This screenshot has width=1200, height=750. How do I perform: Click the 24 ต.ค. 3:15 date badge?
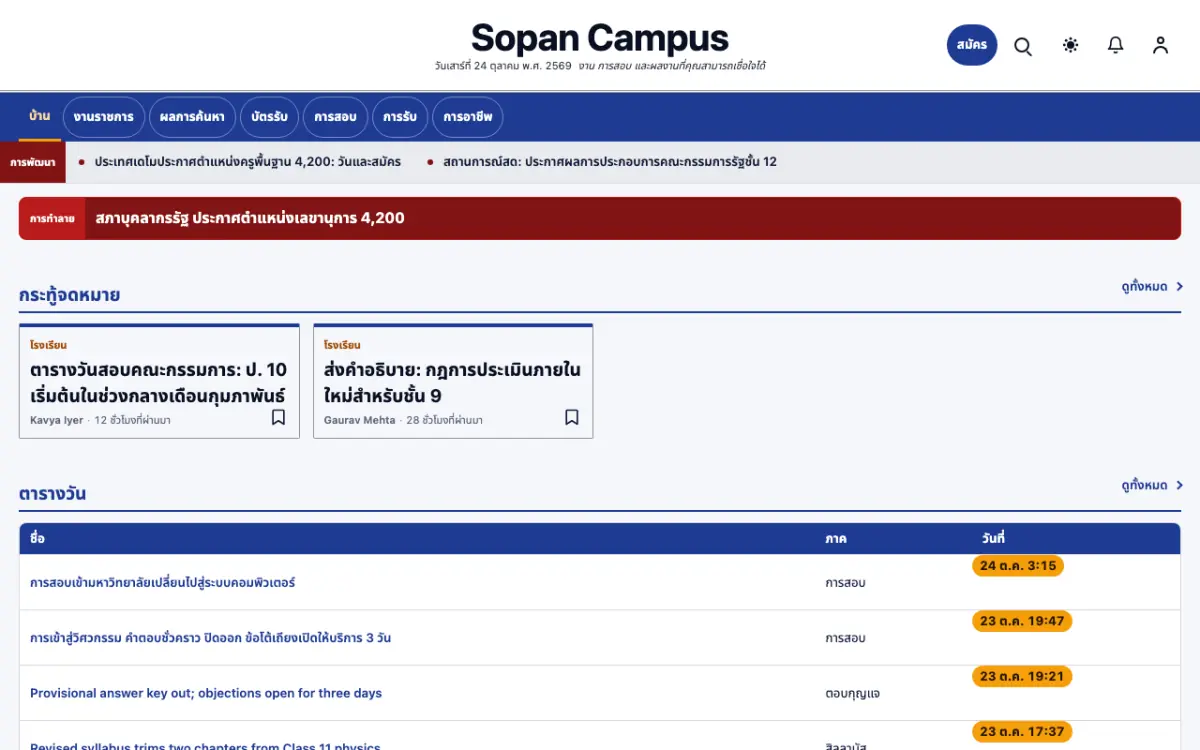[x=1018, y=566]
